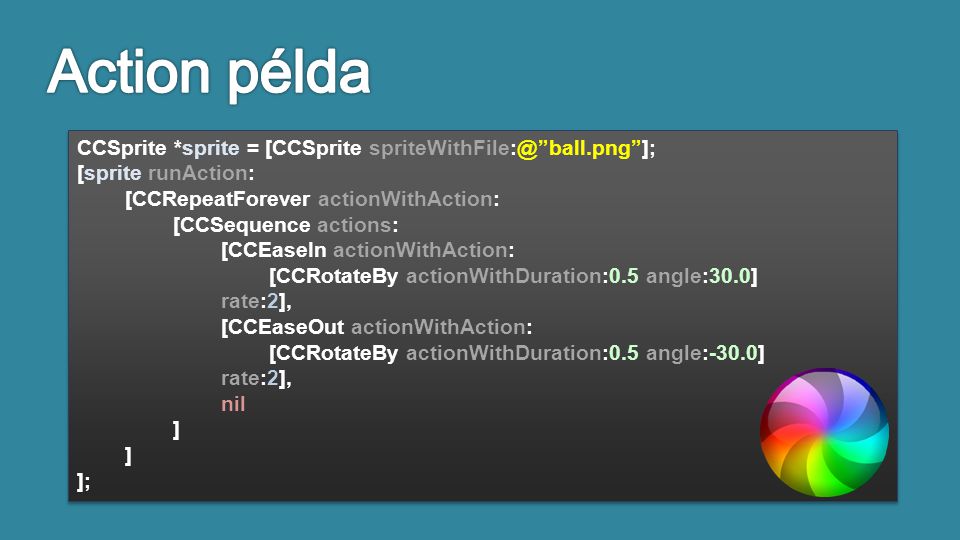Click the CCRepeatForever class name

click(221, 199)
